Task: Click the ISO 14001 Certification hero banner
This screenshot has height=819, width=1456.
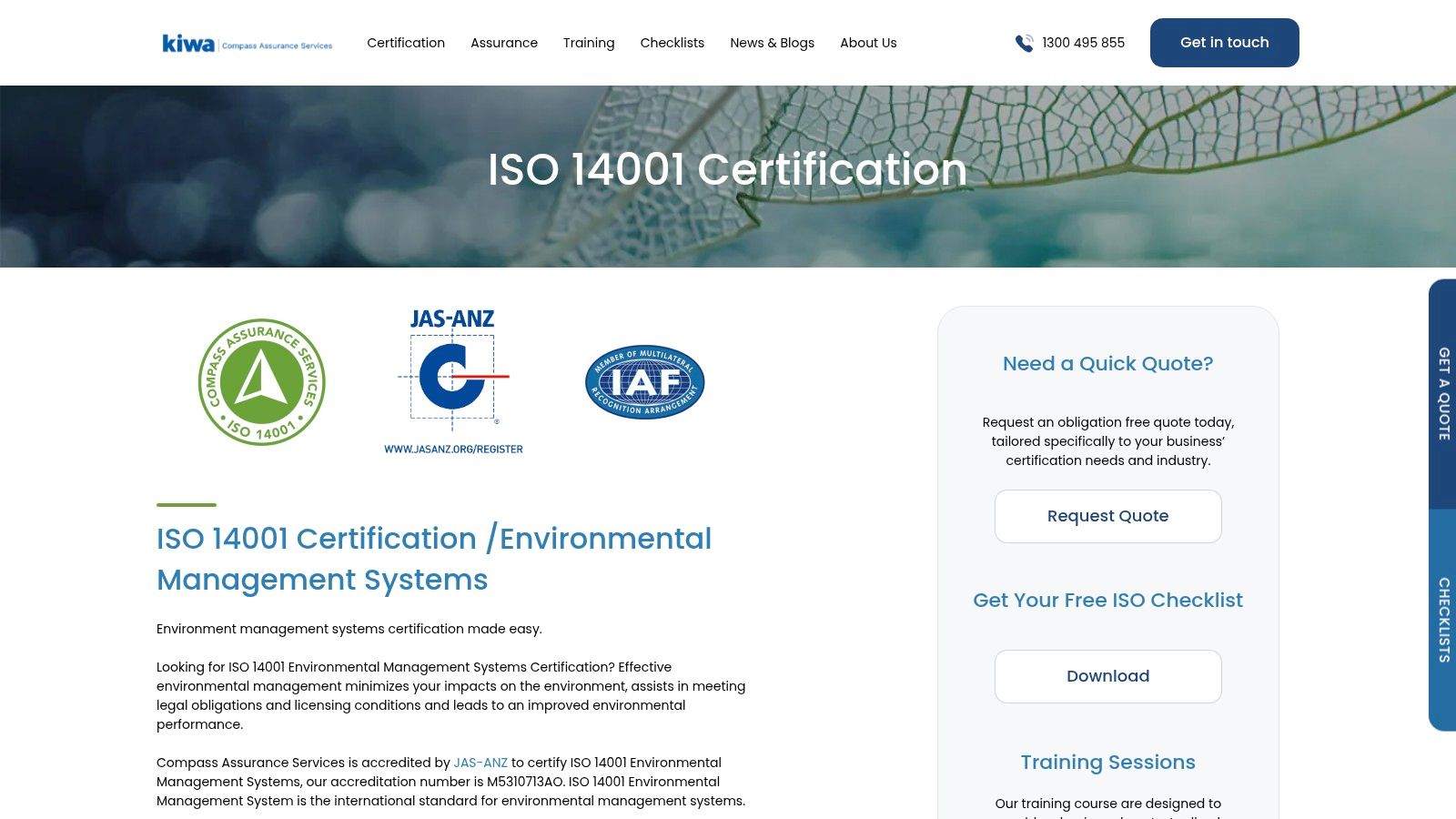Action: click(x=728, y=177)
